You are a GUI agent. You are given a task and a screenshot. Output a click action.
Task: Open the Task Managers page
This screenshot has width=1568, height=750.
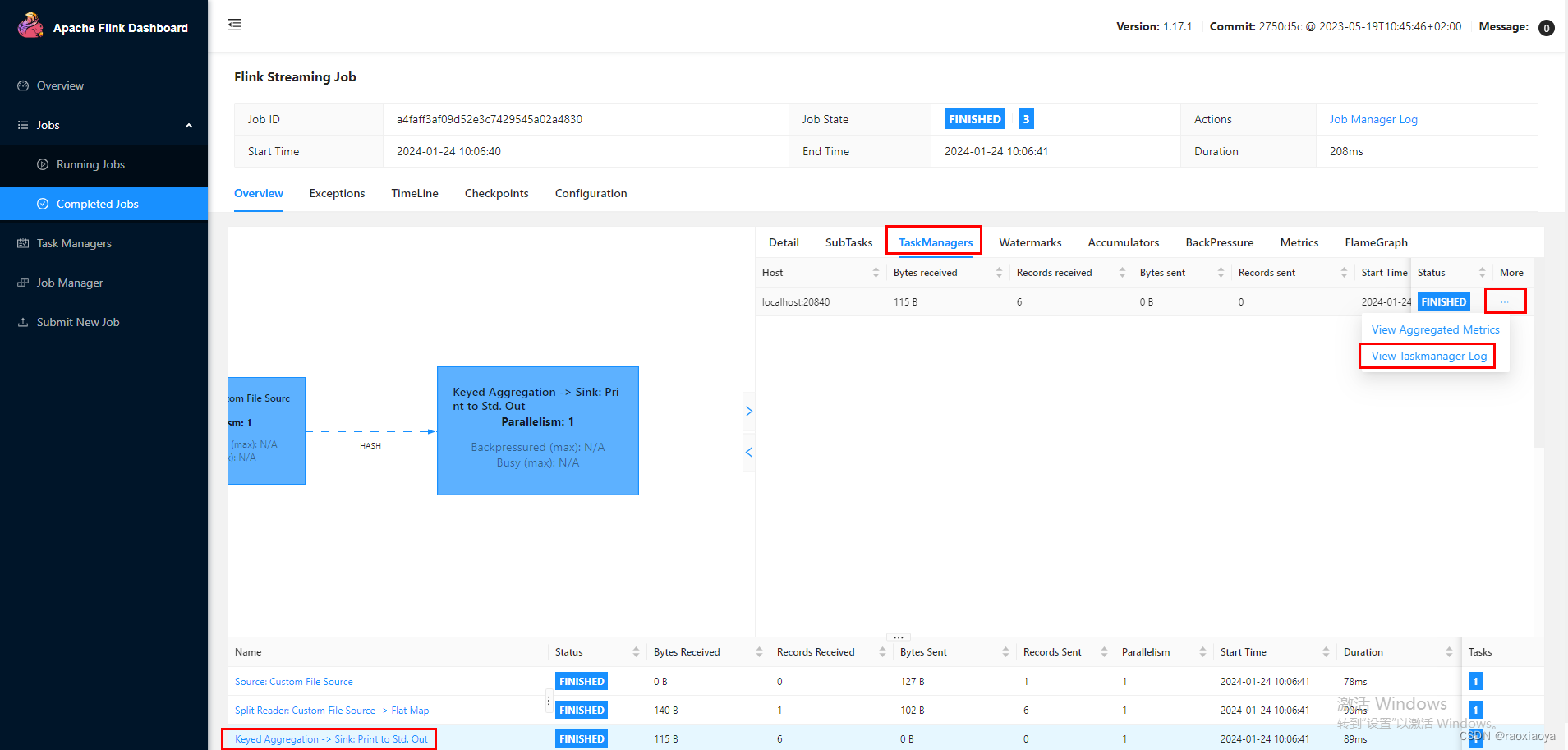74,243
